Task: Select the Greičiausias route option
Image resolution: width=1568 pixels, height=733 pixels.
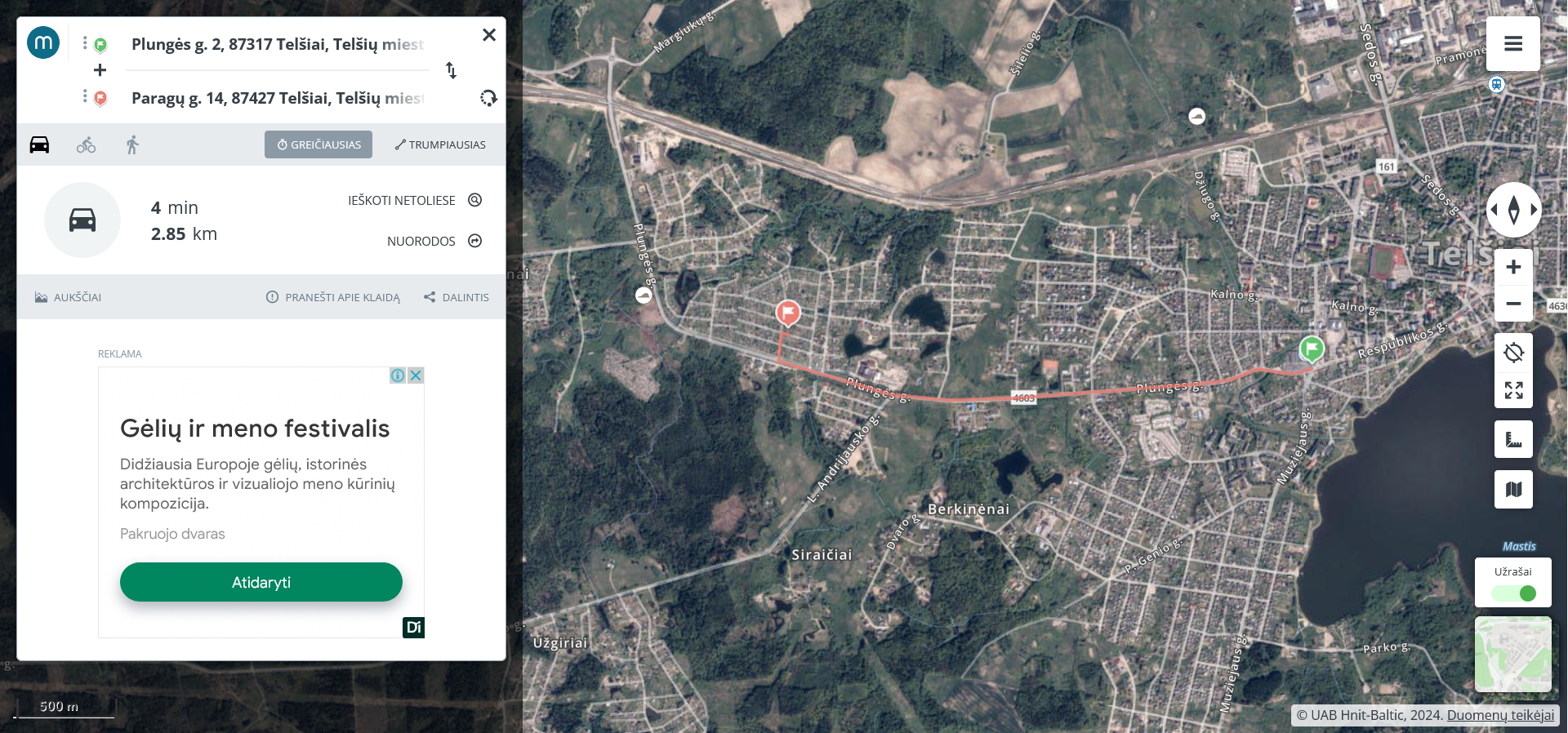Action: pos(318,144)
